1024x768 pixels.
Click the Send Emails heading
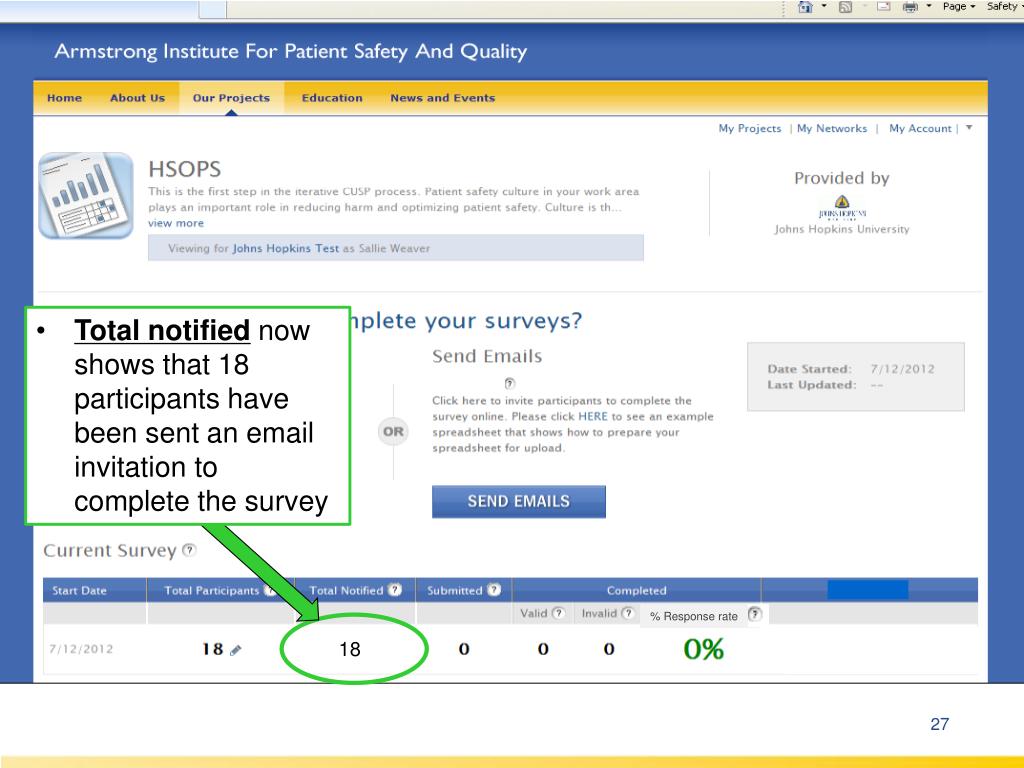tap(487, 356)
